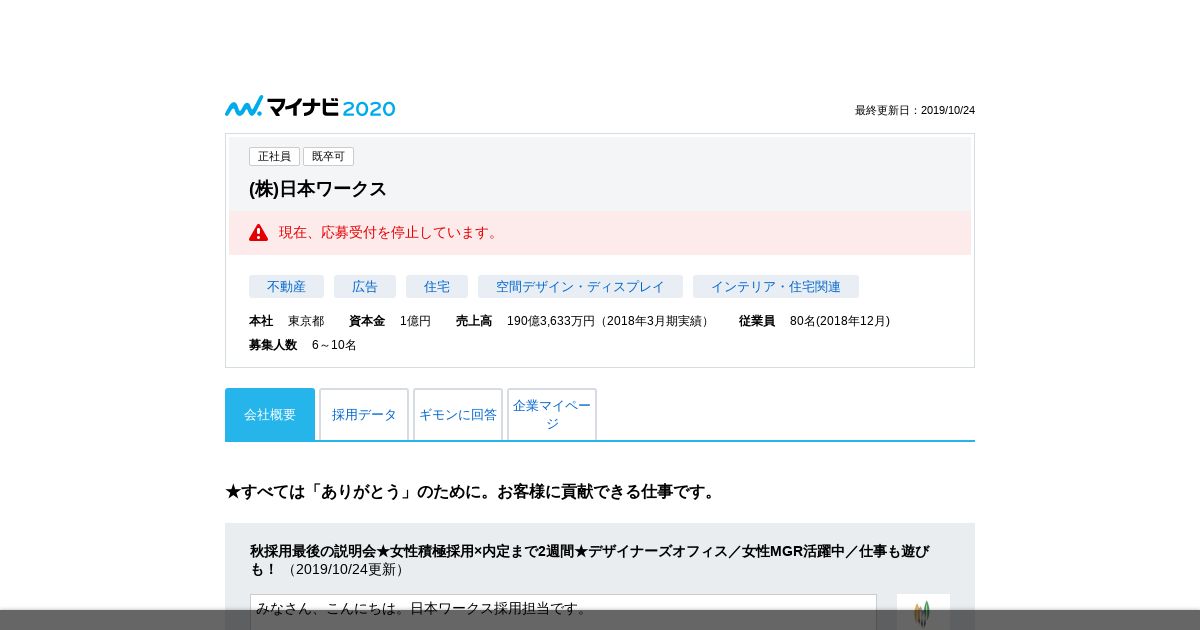Viewport: 1200px width, 630px height.
Task: Click the みなさん、こんにちは message text box
Action: [563, 612]
